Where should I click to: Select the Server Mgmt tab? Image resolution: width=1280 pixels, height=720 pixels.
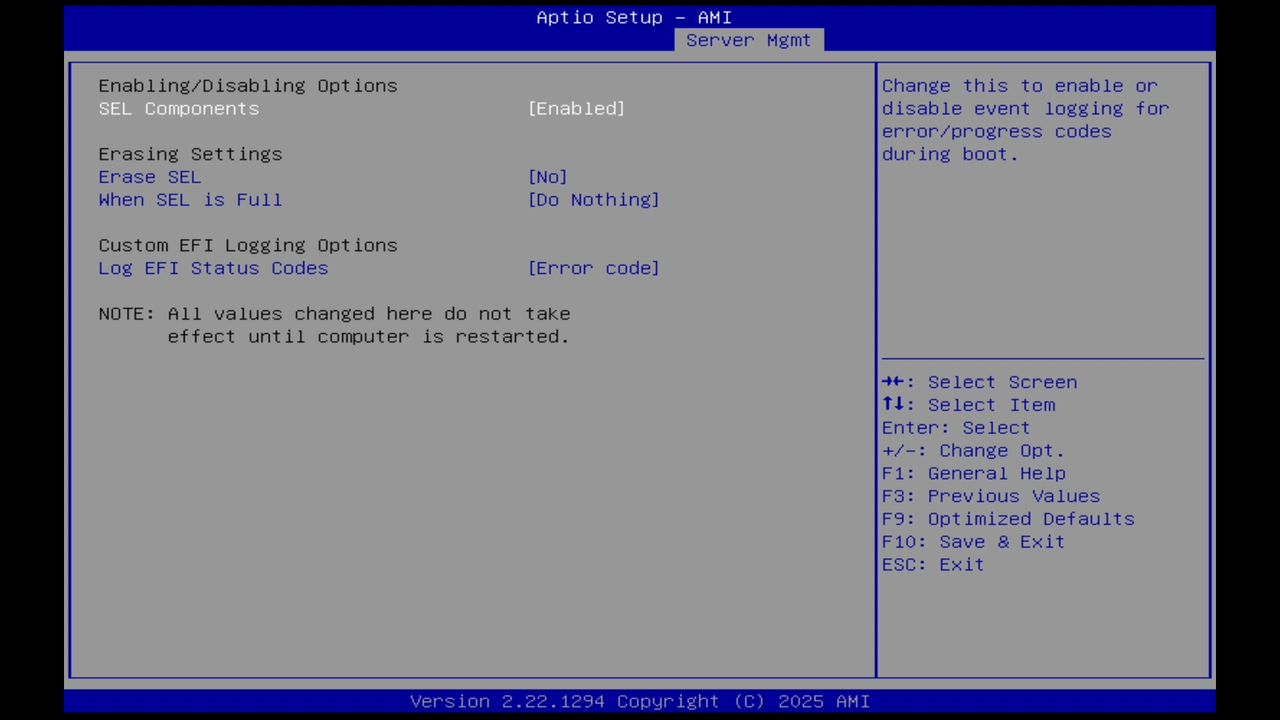(x=748, y=40)
